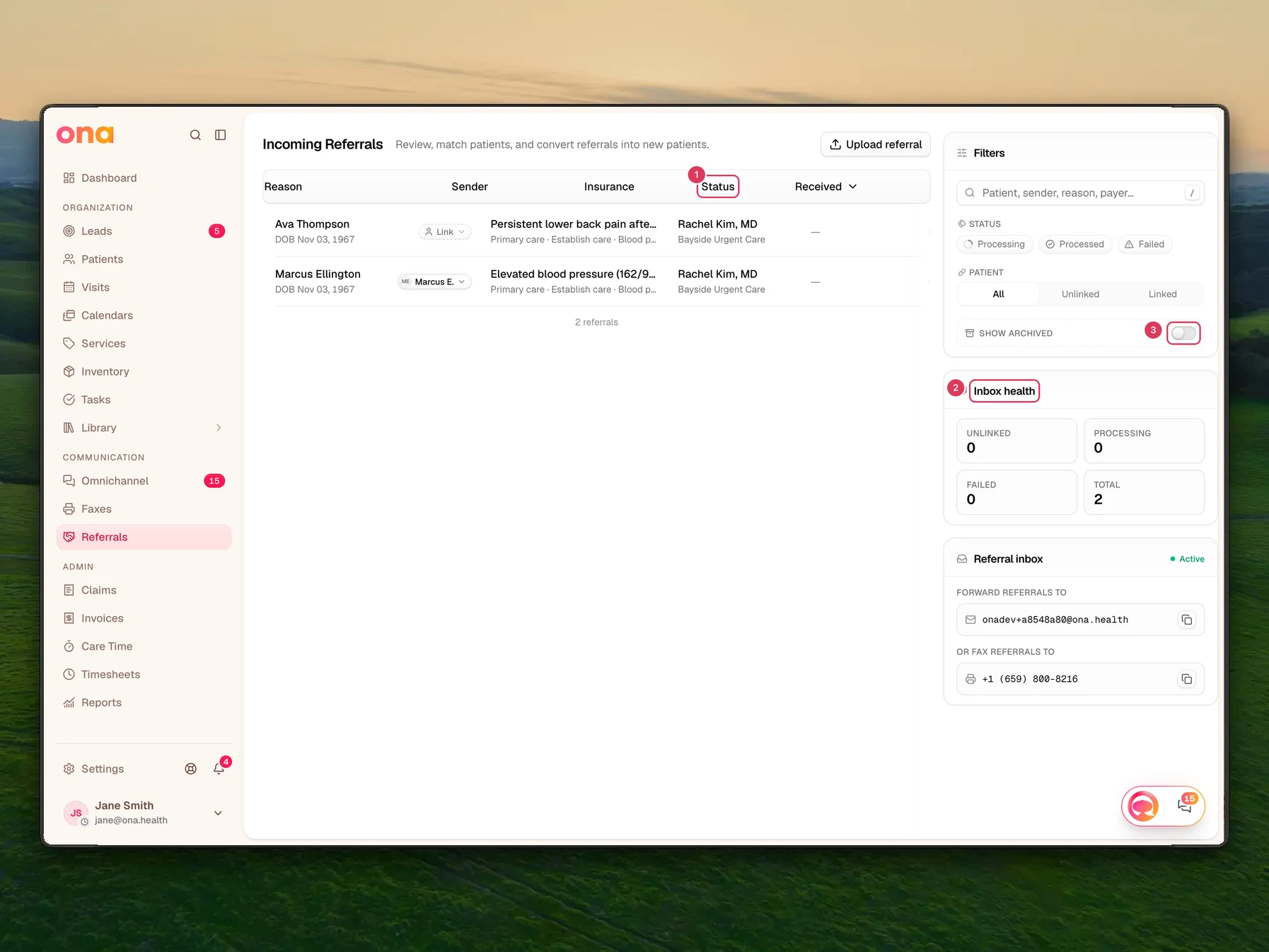This screenshot has width=1269, height=952.
Task: Click the Ona logo
Action: [85, 134]
